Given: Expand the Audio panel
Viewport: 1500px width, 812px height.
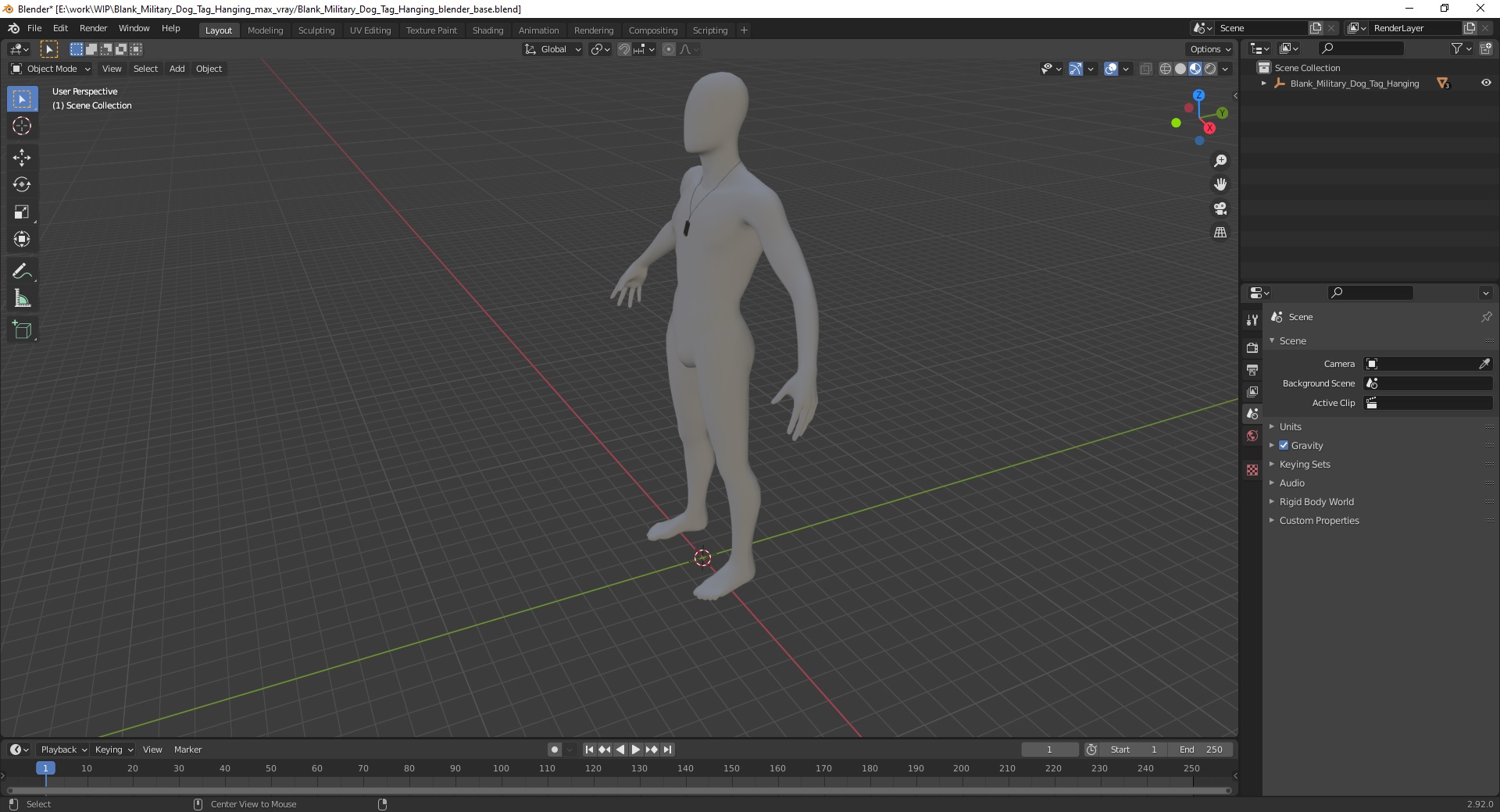Looking at the screenshot, I should pyautogui.click(x=1292, y=483).
